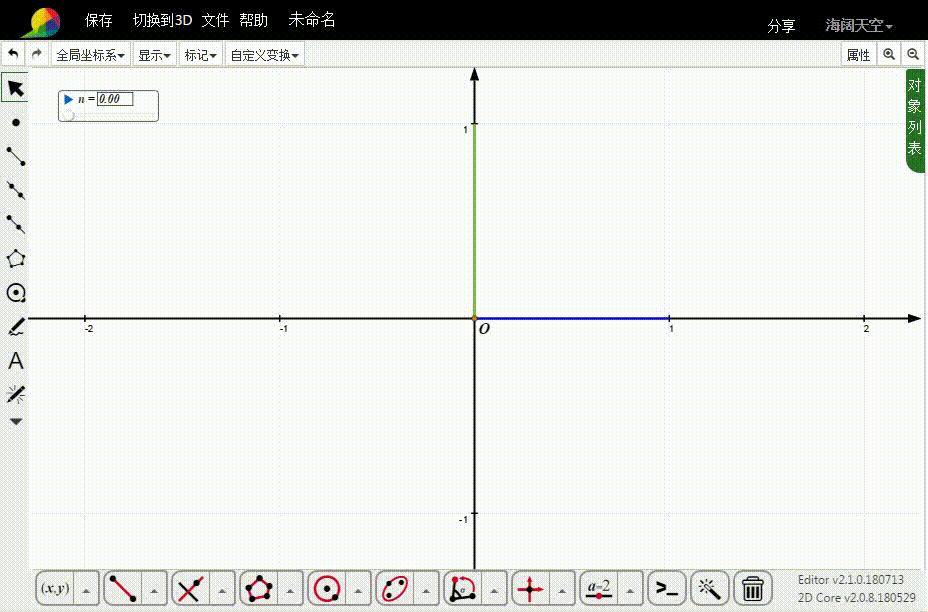
Task: Select the ray tool in left toolbar
Action: (x=16, y=224)
